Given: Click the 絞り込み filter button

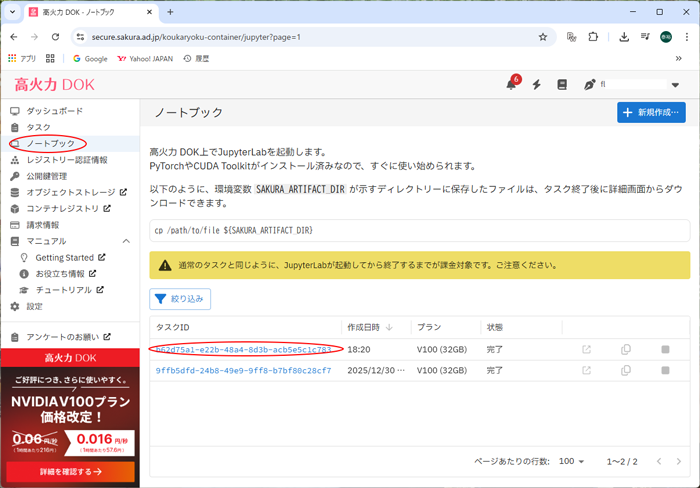Looking at the screenshot, I should (180, 299).
